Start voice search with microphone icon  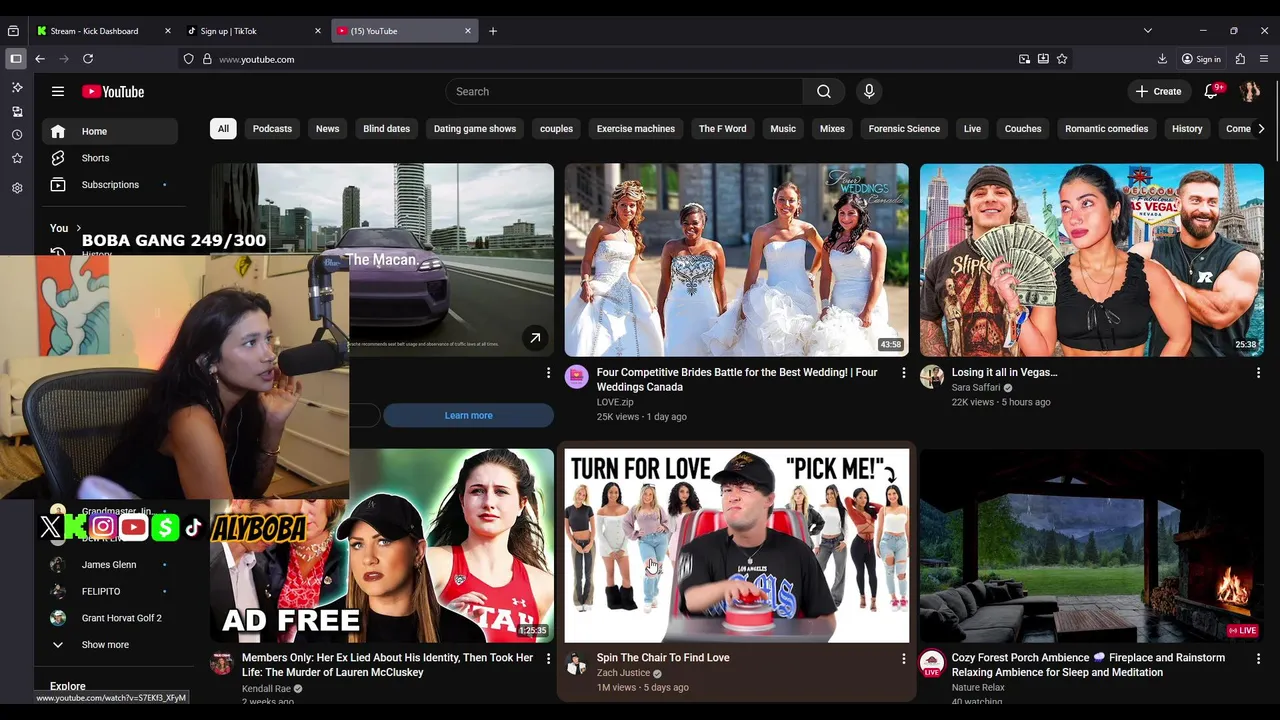(x=869, y=91)
